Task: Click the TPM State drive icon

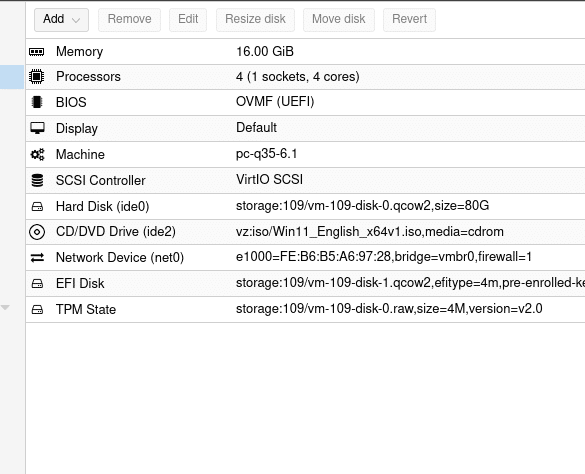Action: click(37, 309)
